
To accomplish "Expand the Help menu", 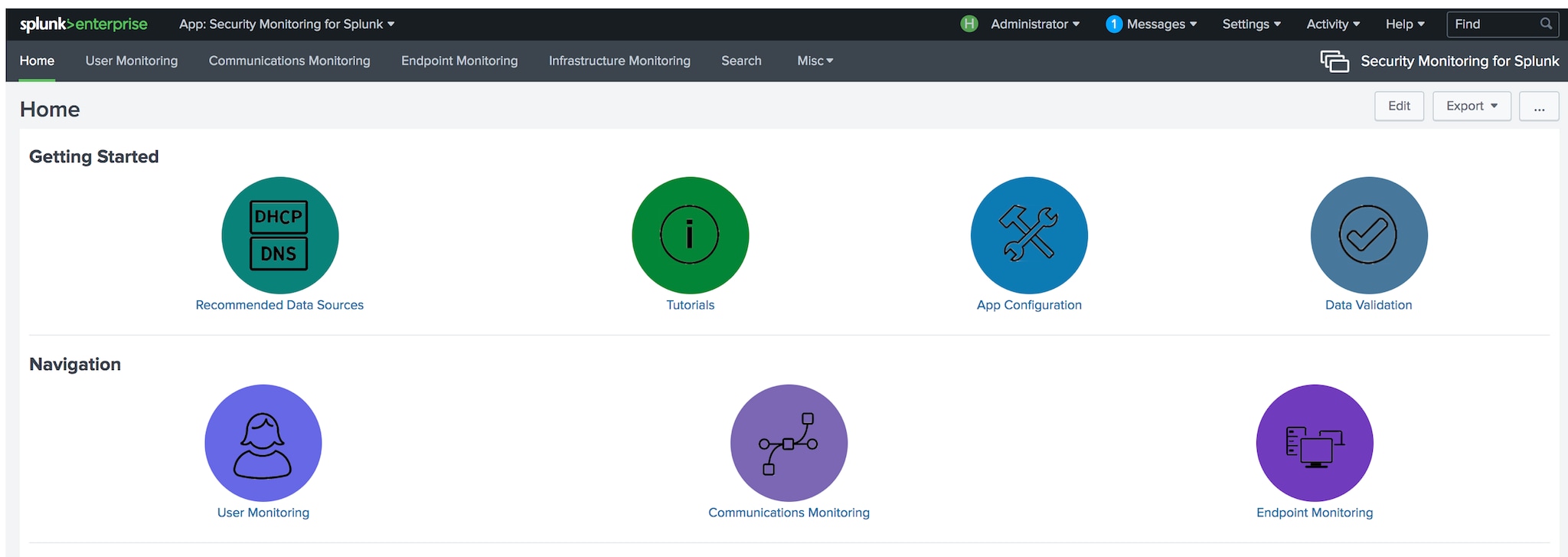I will point(1405,25).
